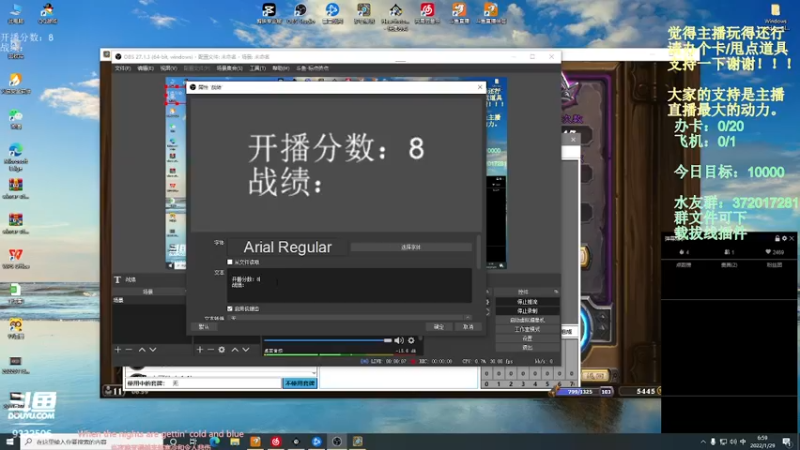The image size is (800, 450).
Task: Remove selected scene with the scenes minus icon
Action: [129, 349]
